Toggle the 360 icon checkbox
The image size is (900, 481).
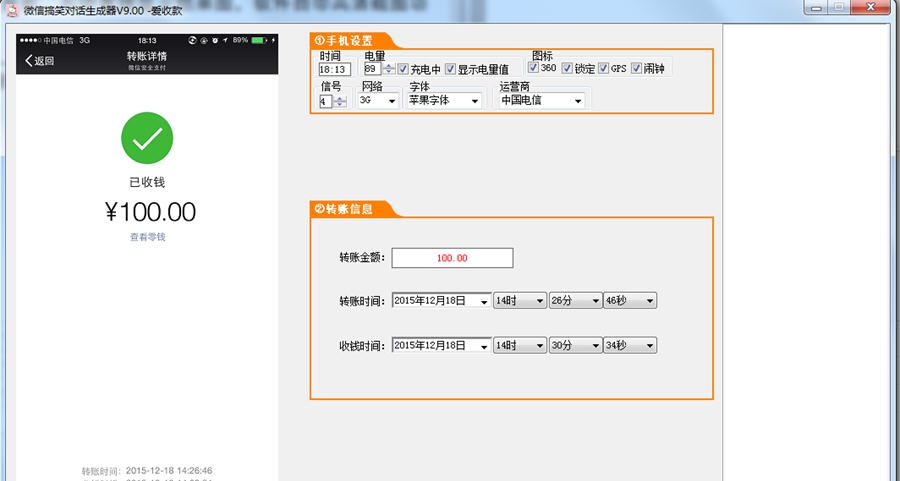click(533, 68)
